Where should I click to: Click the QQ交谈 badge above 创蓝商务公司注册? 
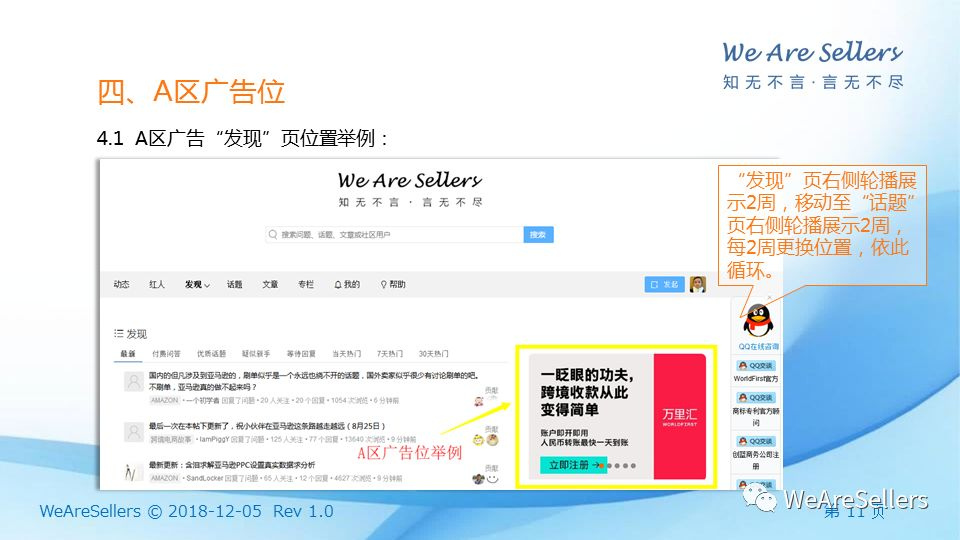coord(756,441)
